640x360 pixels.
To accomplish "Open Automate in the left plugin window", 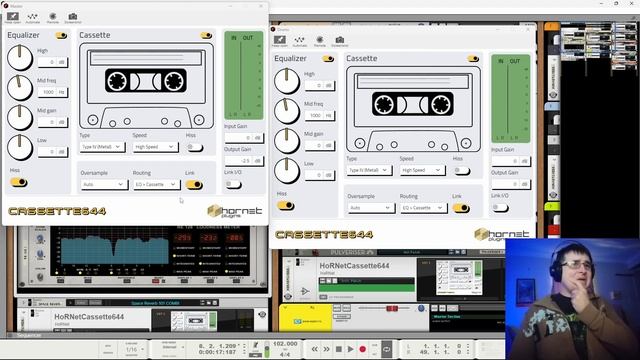I will pos(33,18).
